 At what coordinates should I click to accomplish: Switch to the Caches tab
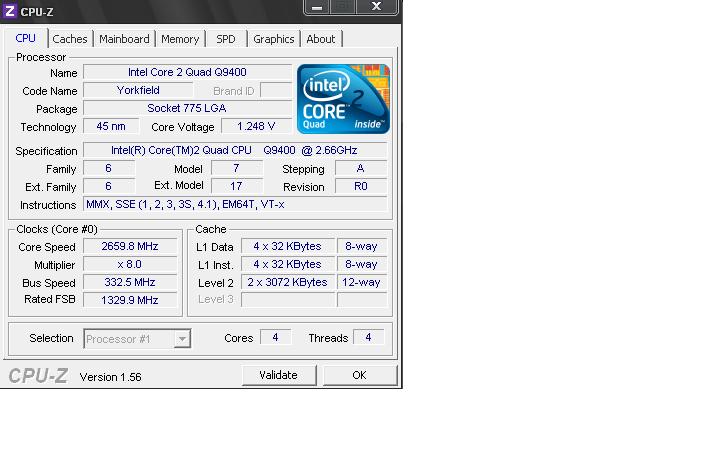tap(70, 39)
